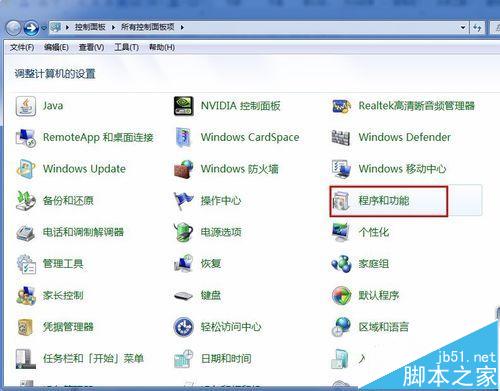Click the 电源选项 battery icon

tap(183, 232)
